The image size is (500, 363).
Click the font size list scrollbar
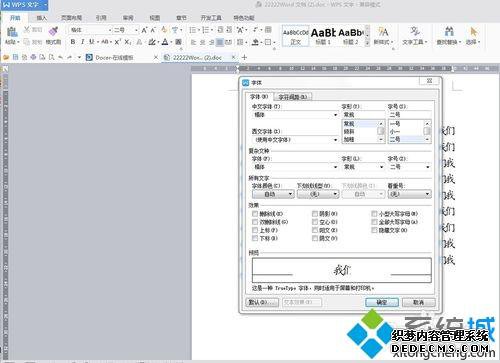tap(427, 132)
